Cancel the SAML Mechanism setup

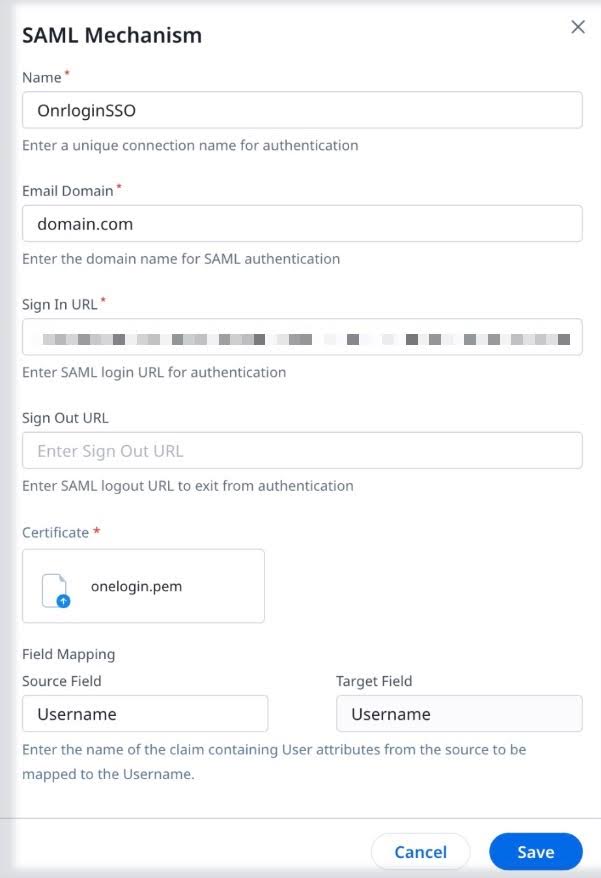click(x=420, y=851)
